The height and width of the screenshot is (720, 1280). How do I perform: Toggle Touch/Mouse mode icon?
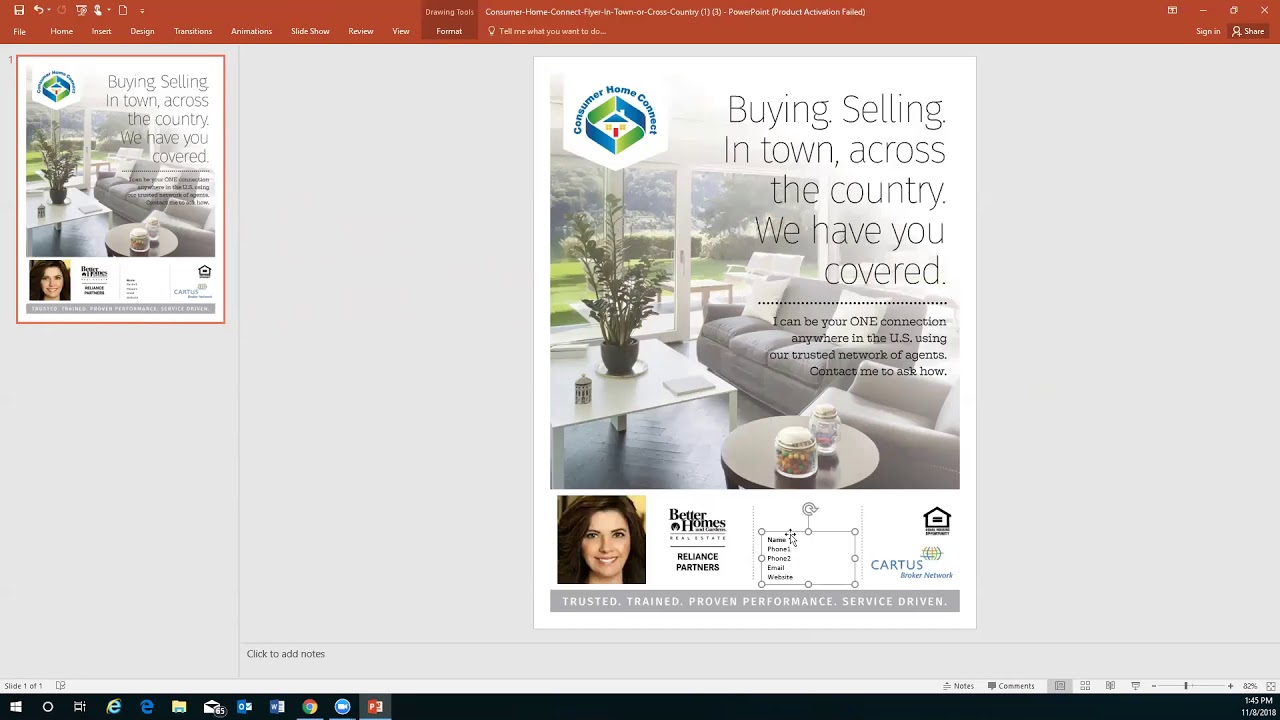(x=98, y=10)
